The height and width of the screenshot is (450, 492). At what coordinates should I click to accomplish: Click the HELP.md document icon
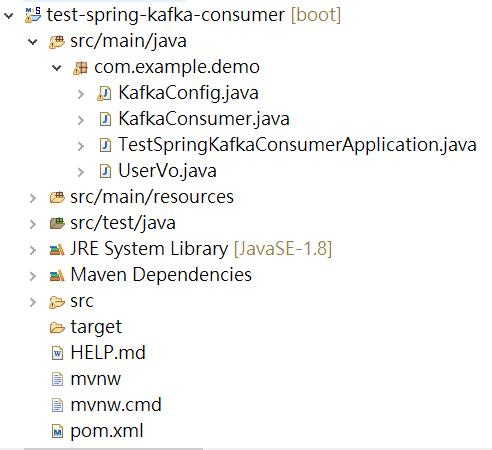click(57, 353)
